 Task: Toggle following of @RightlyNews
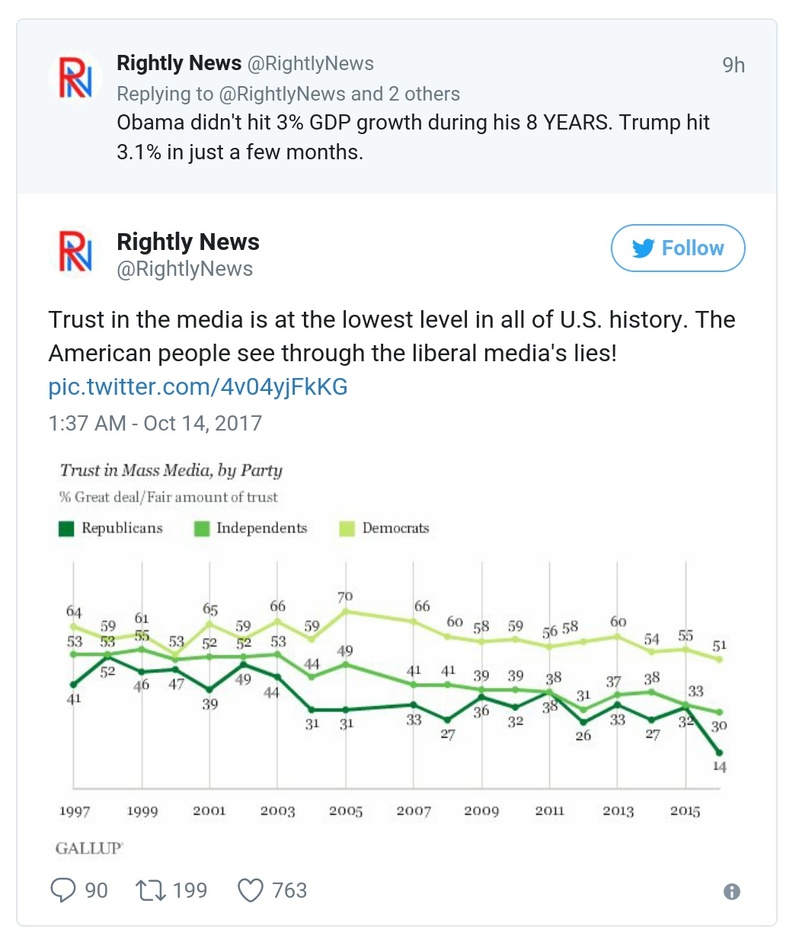tap(678, 248)
